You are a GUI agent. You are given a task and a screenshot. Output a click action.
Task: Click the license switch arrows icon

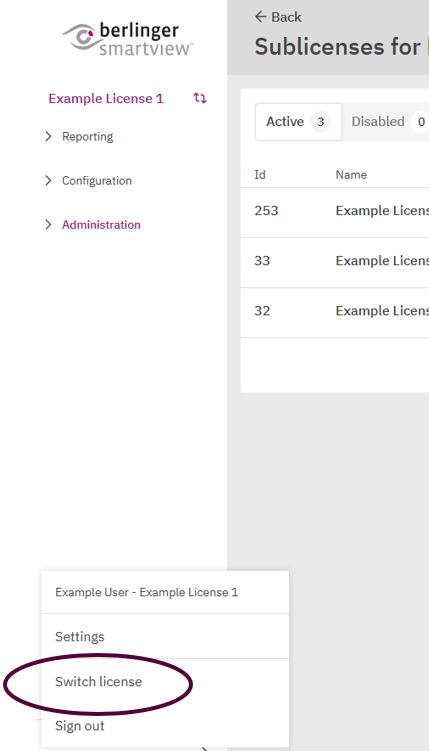200,98
